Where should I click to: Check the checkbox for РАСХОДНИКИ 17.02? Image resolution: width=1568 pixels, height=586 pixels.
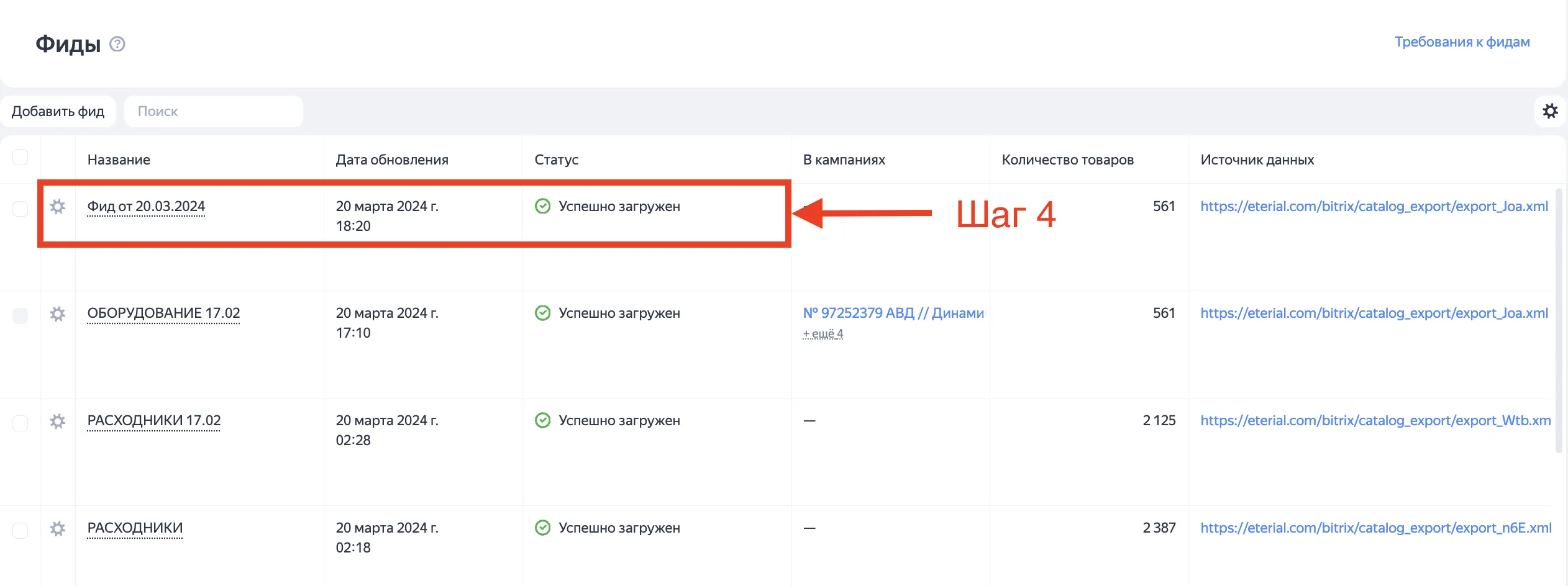[x=20, y=421]
